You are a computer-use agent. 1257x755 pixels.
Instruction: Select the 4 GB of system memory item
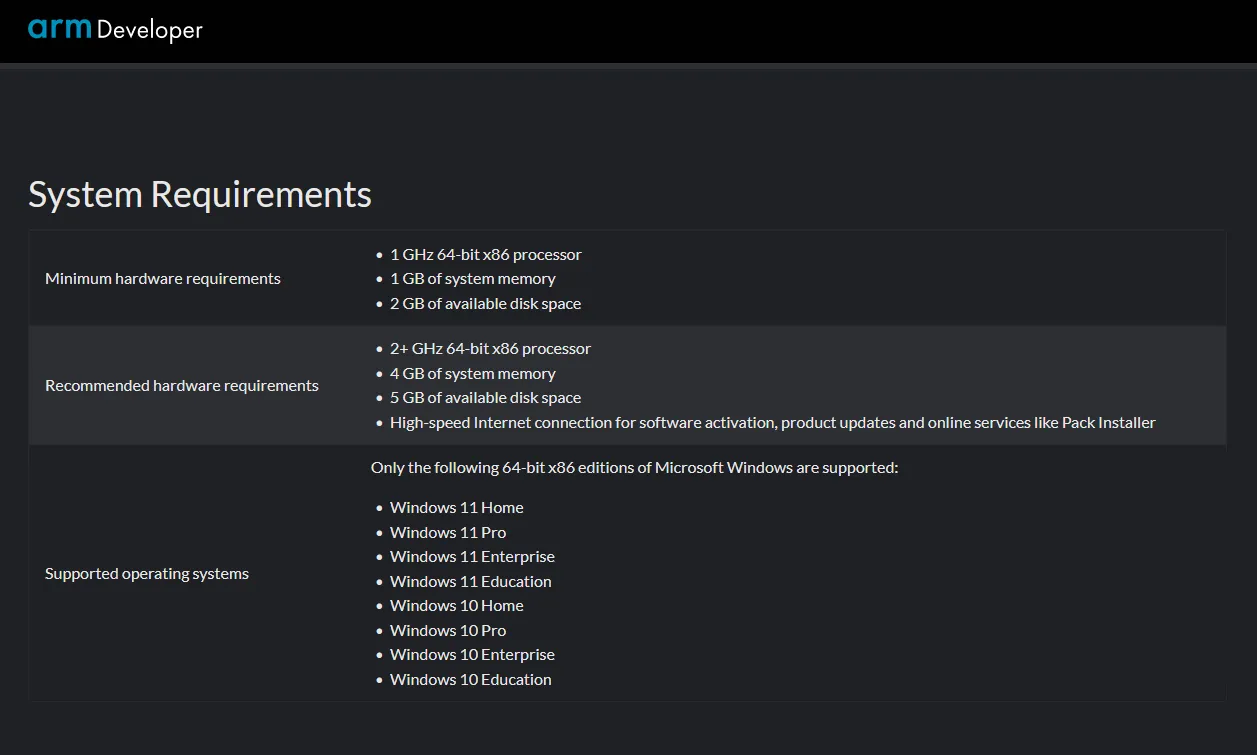pyautogui.click(x=472, y=374)
